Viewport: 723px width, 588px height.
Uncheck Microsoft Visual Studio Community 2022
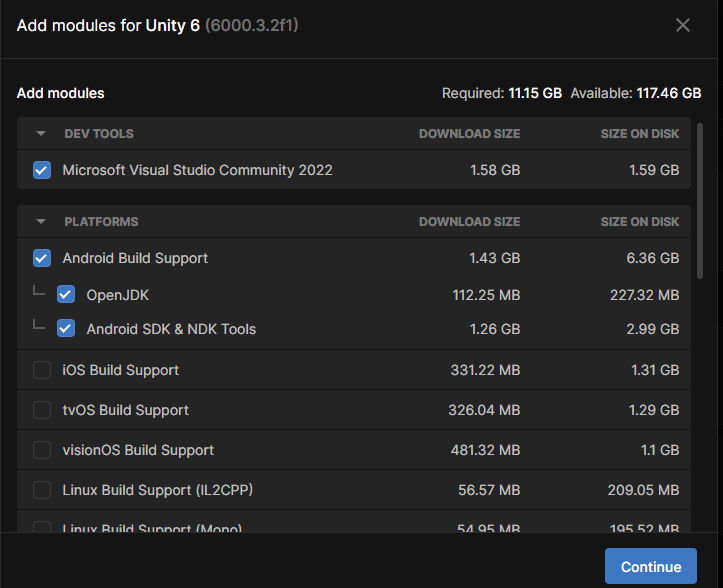point(42,170)
